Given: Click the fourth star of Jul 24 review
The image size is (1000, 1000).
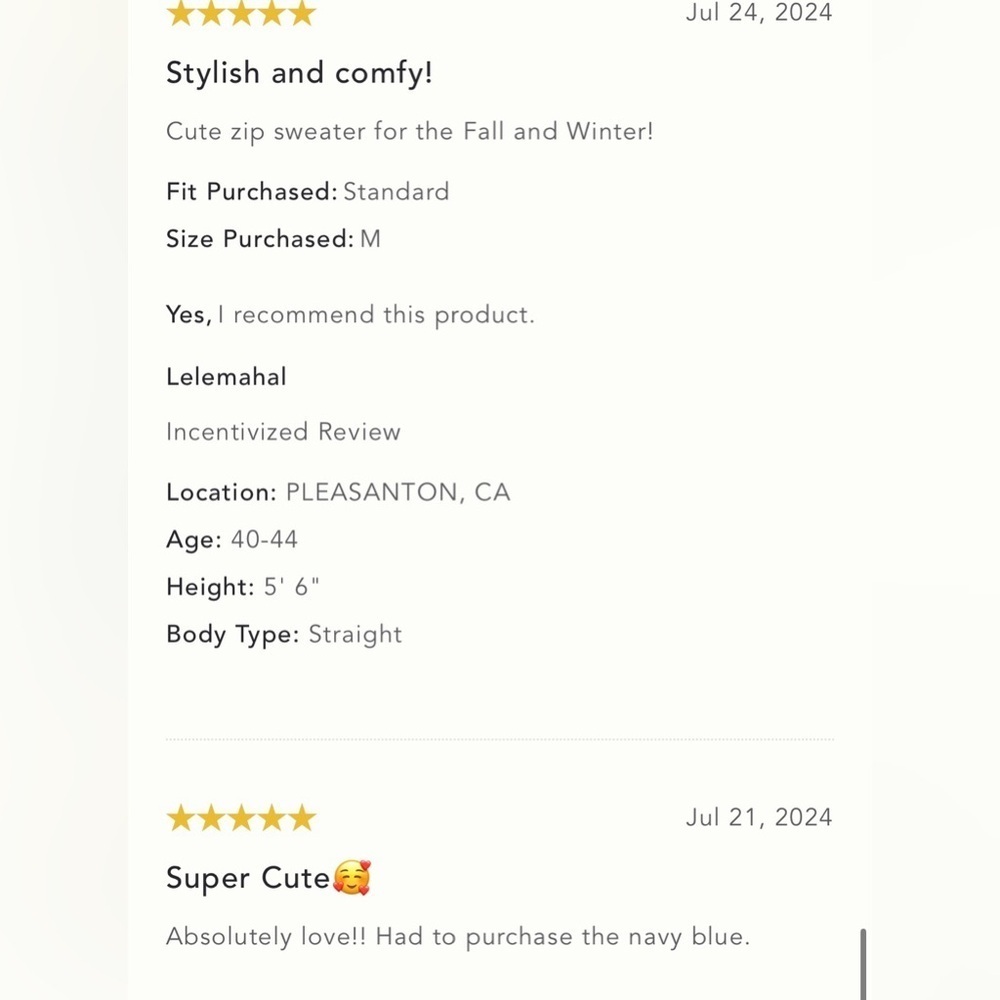Looking at the screenshot, I should coord(272,13).
